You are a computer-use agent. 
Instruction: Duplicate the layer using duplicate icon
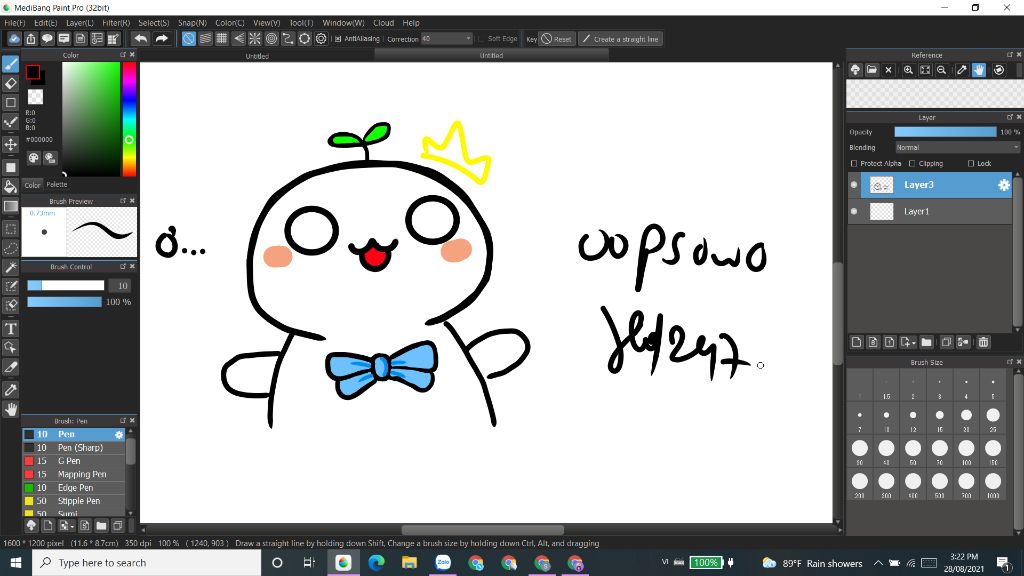946,342
